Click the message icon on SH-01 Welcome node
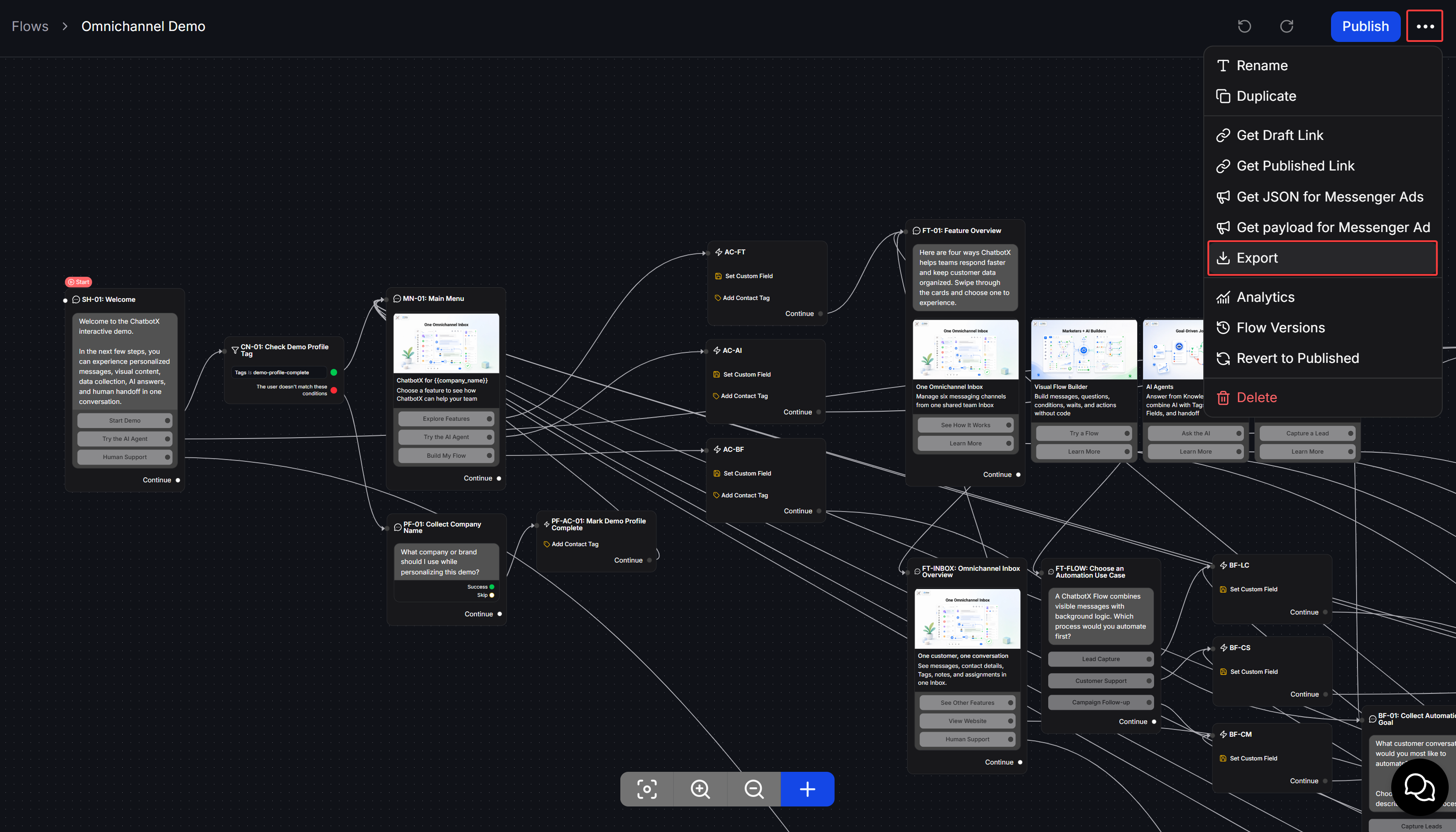This screenshot has height=832, width=1456. click(x=75, y=300)
